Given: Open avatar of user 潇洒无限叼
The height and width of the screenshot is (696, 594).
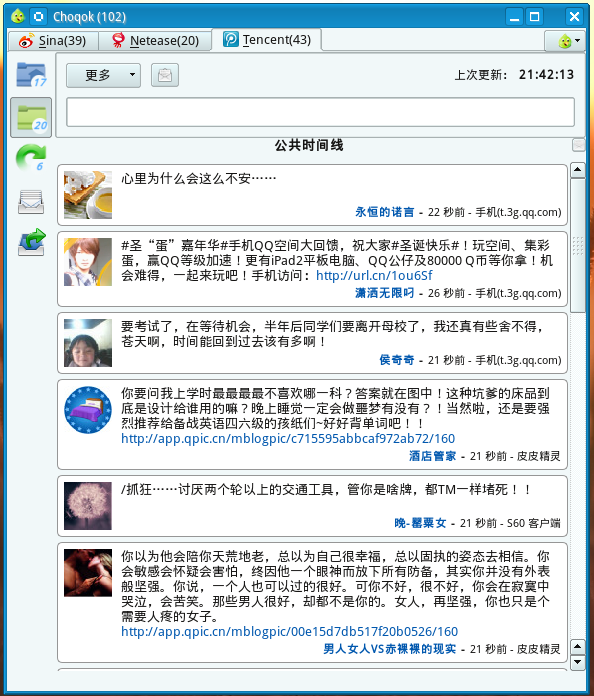Looking at the screenshot, I should tap(88, 262).
